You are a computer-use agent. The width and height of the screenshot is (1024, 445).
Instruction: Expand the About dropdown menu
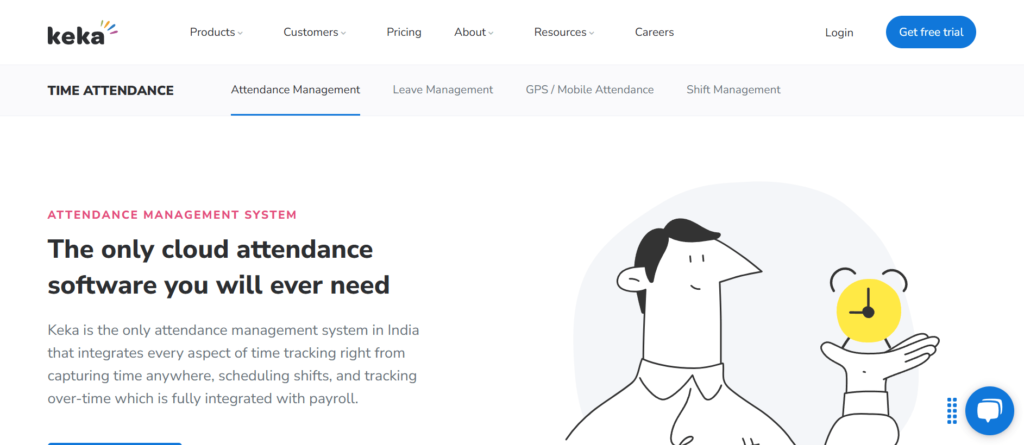coord(473,32)
